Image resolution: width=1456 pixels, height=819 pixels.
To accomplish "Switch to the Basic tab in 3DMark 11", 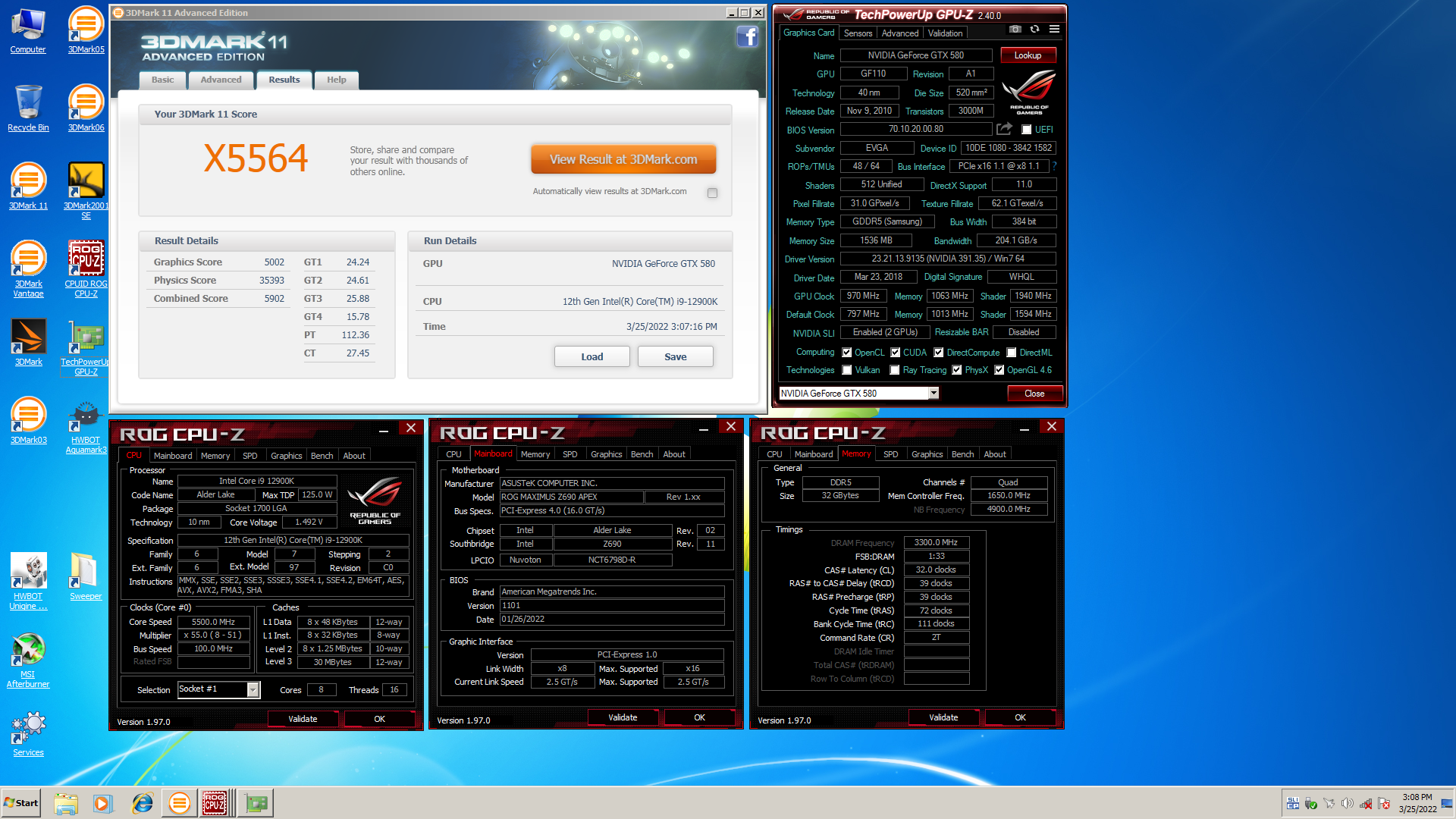I will 162,80.
